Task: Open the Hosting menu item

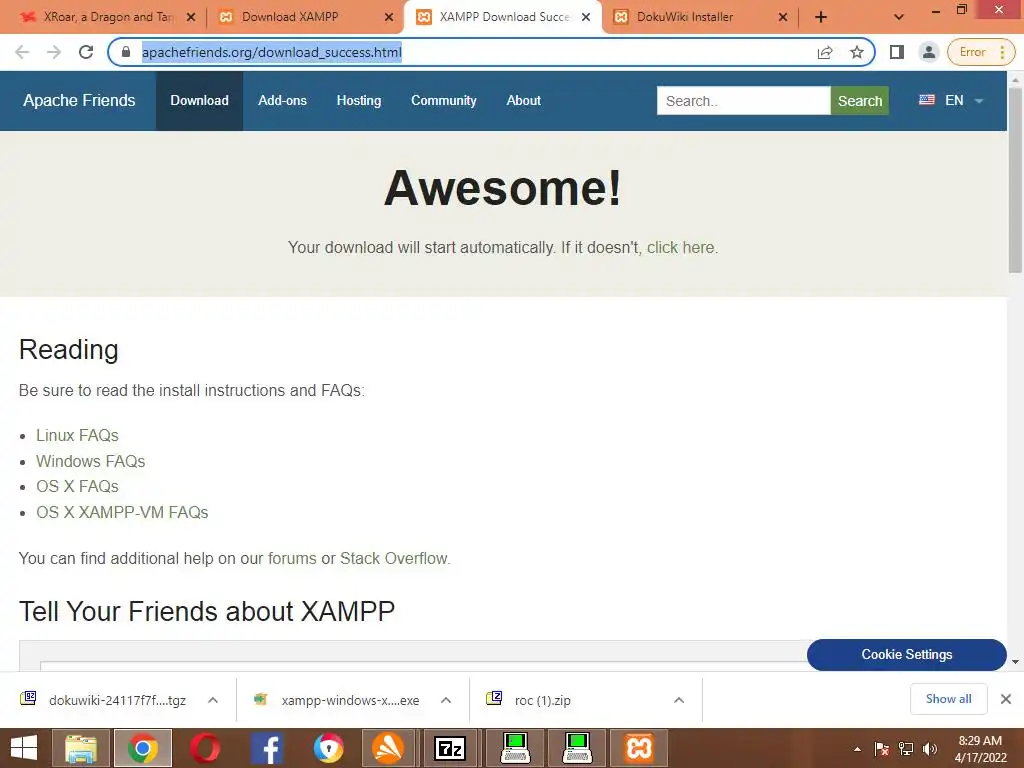Action: (x=359, y=101)
